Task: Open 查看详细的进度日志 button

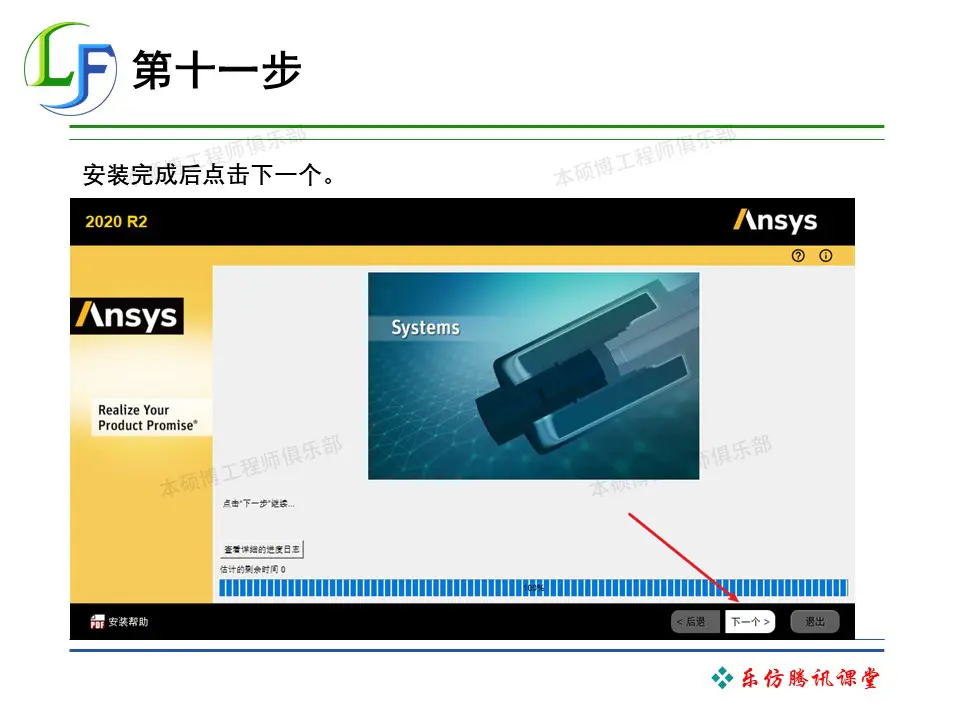Action: click(261, 549)
